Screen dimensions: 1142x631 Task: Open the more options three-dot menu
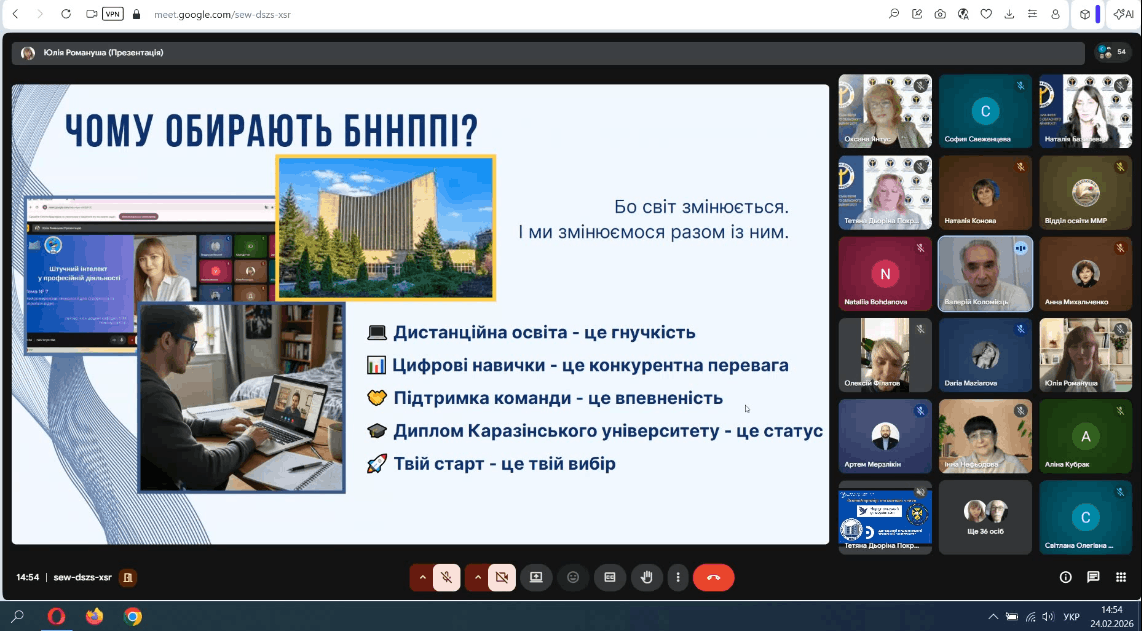679,577
